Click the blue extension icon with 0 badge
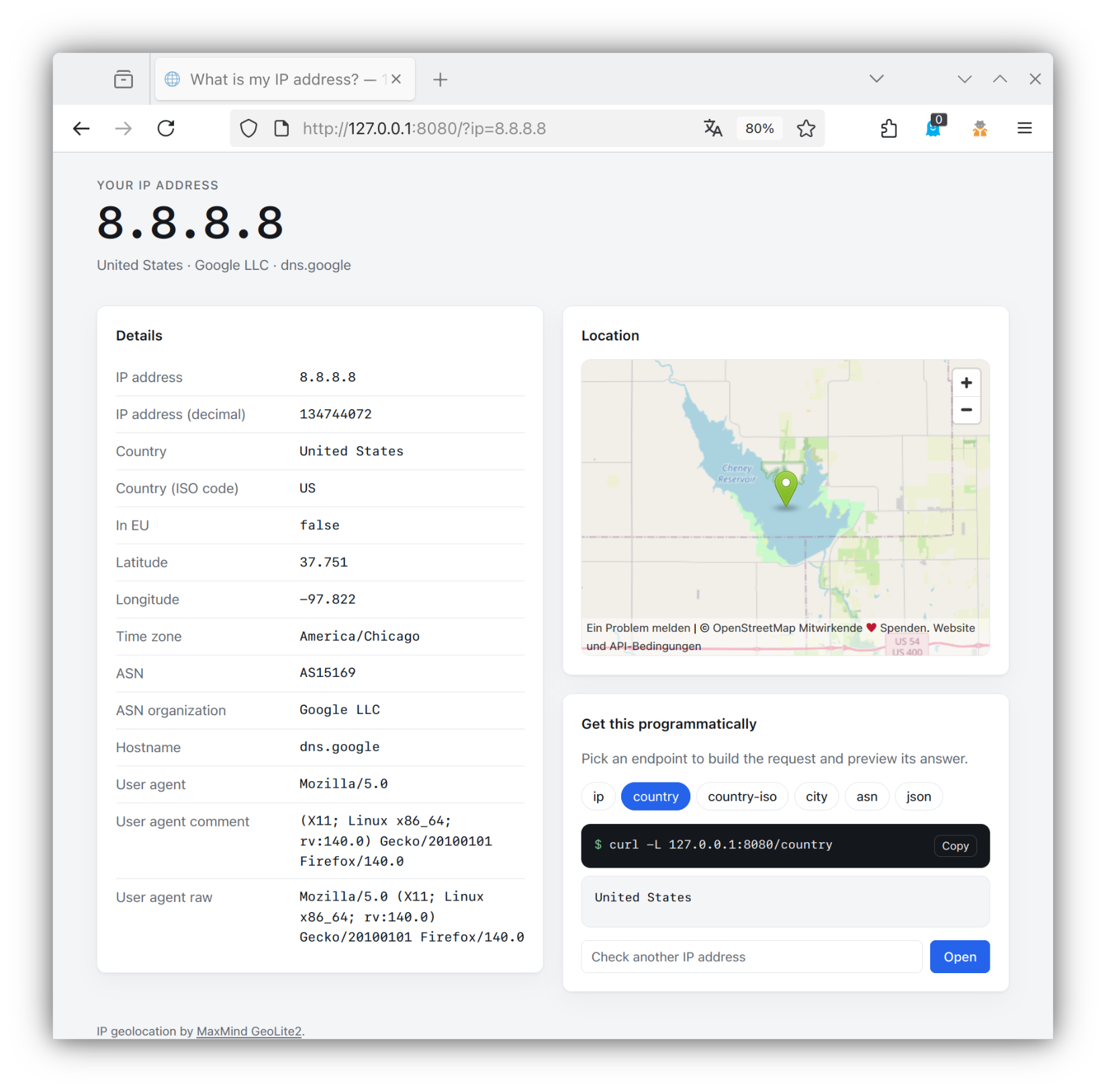The height and width of the screenshot is (1092, 1106). (x=934, y=127)
